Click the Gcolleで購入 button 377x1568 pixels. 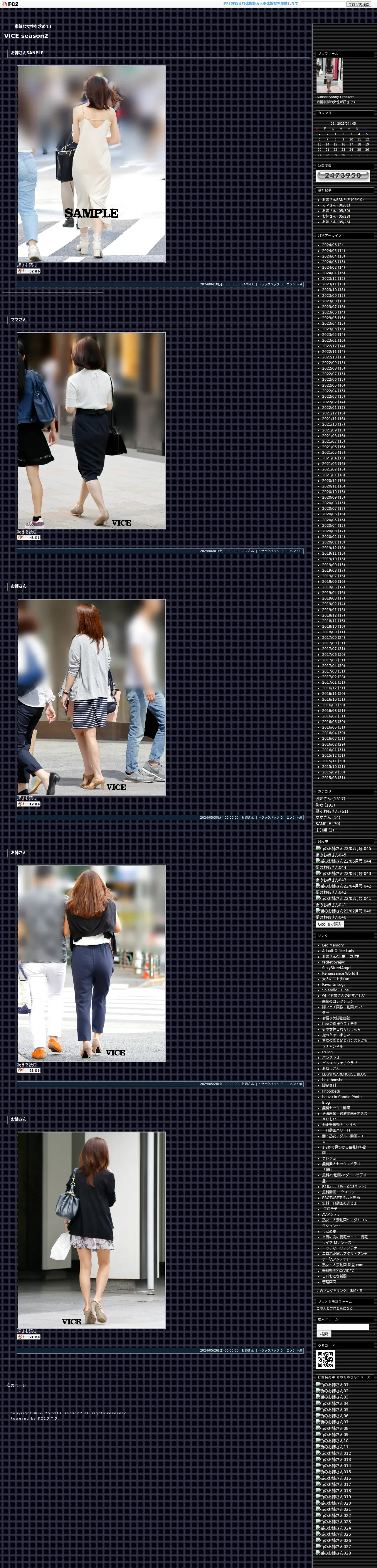(330, 924)
